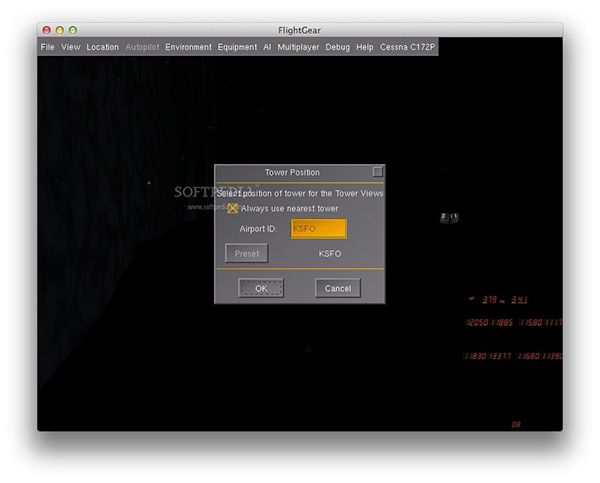Show the Debug menu
Viewport: 600px width, 483px height.
coord(338,47)
